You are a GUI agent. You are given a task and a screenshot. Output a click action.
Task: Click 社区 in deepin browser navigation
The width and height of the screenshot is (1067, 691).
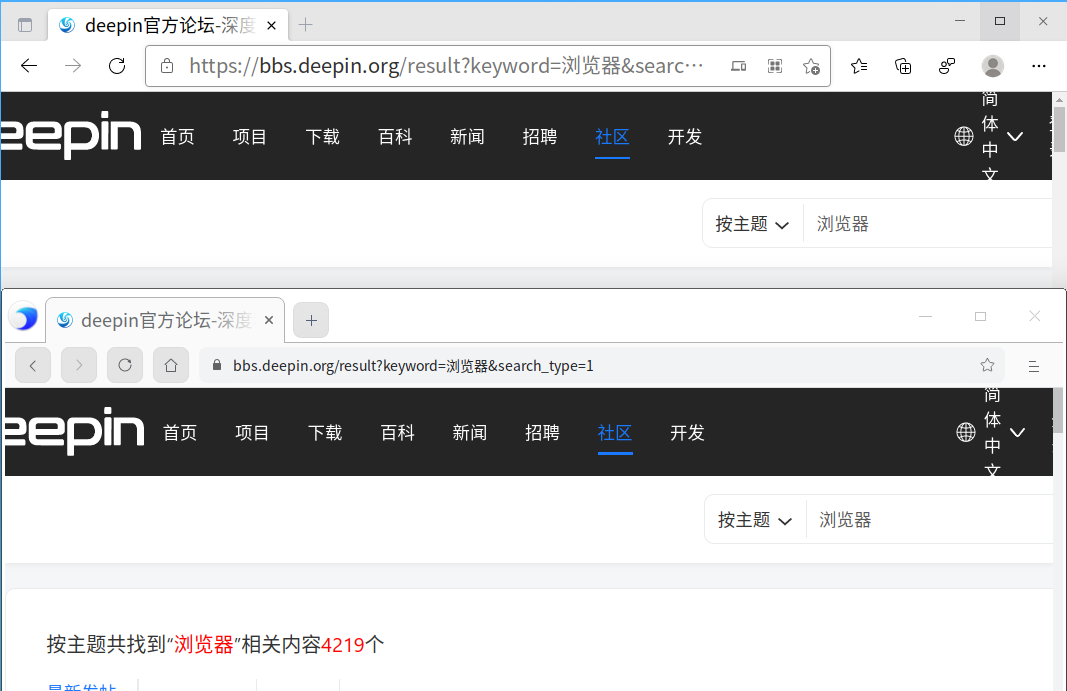click(615, 433)
